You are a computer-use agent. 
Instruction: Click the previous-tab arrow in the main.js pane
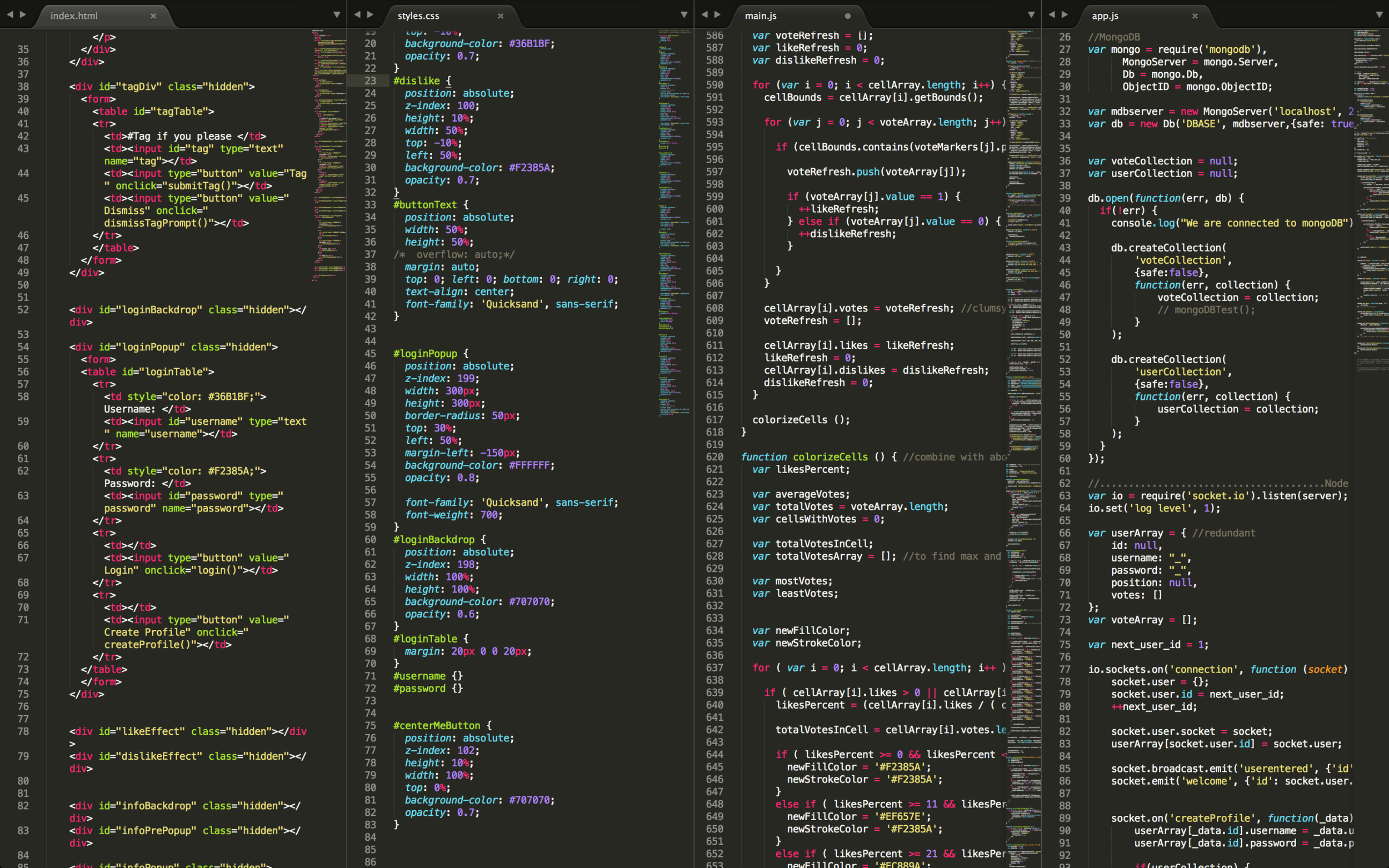click(x=704, y=14)
